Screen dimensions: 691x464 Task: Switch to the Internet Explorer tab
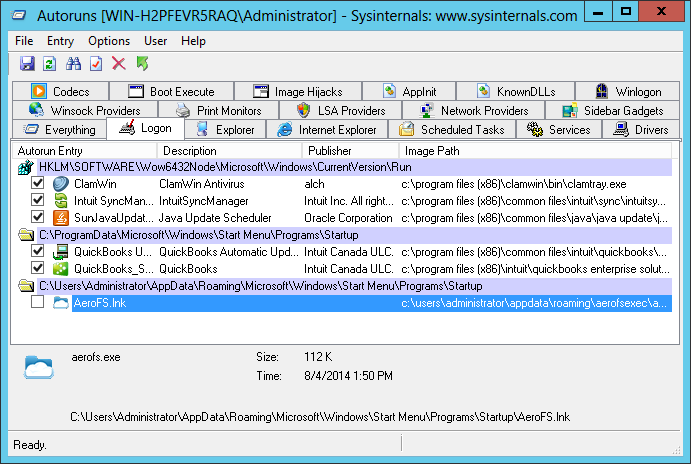[x=327, y=130]
